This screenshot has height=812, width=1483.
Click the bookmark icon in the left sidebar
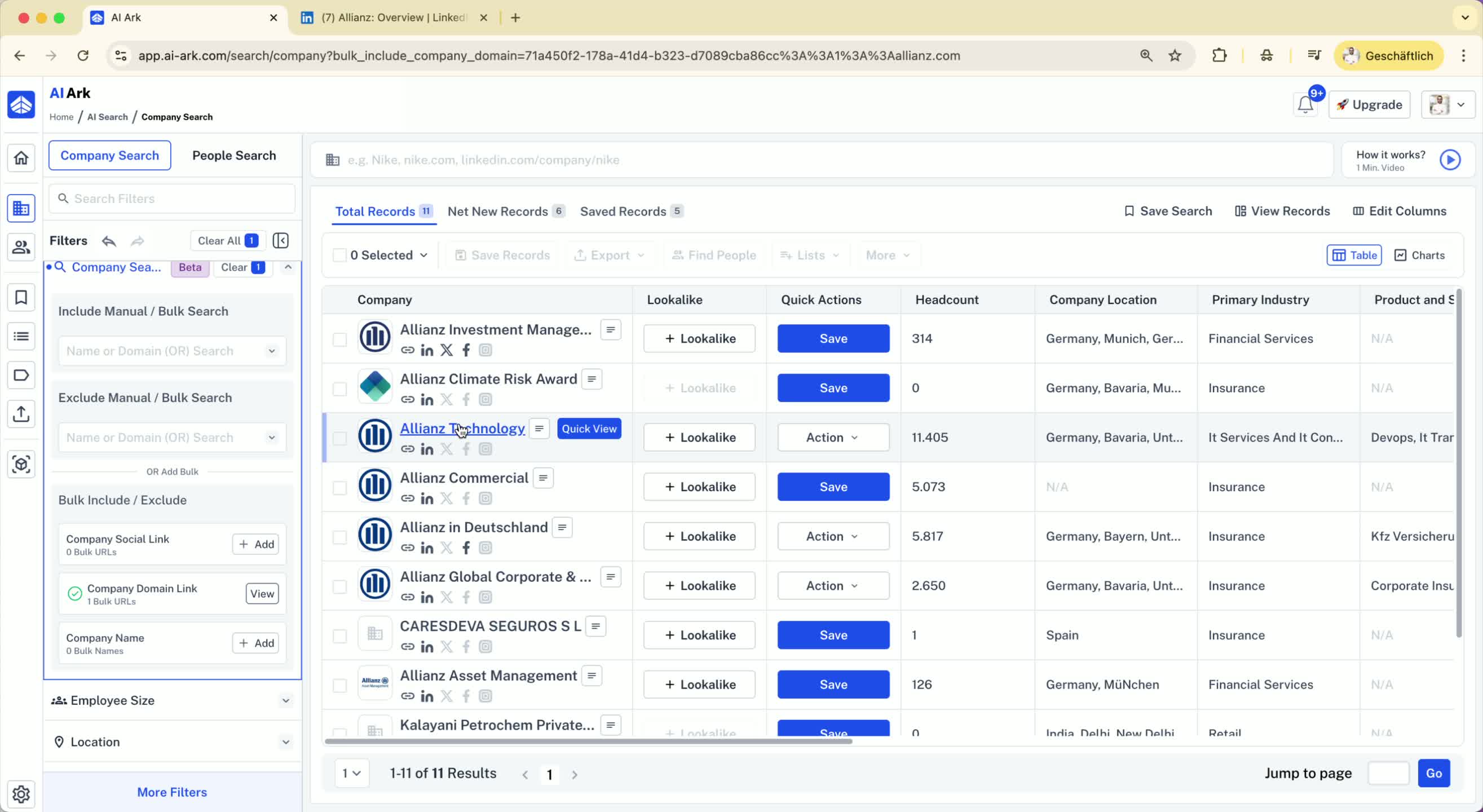click(x=21, y=298)
